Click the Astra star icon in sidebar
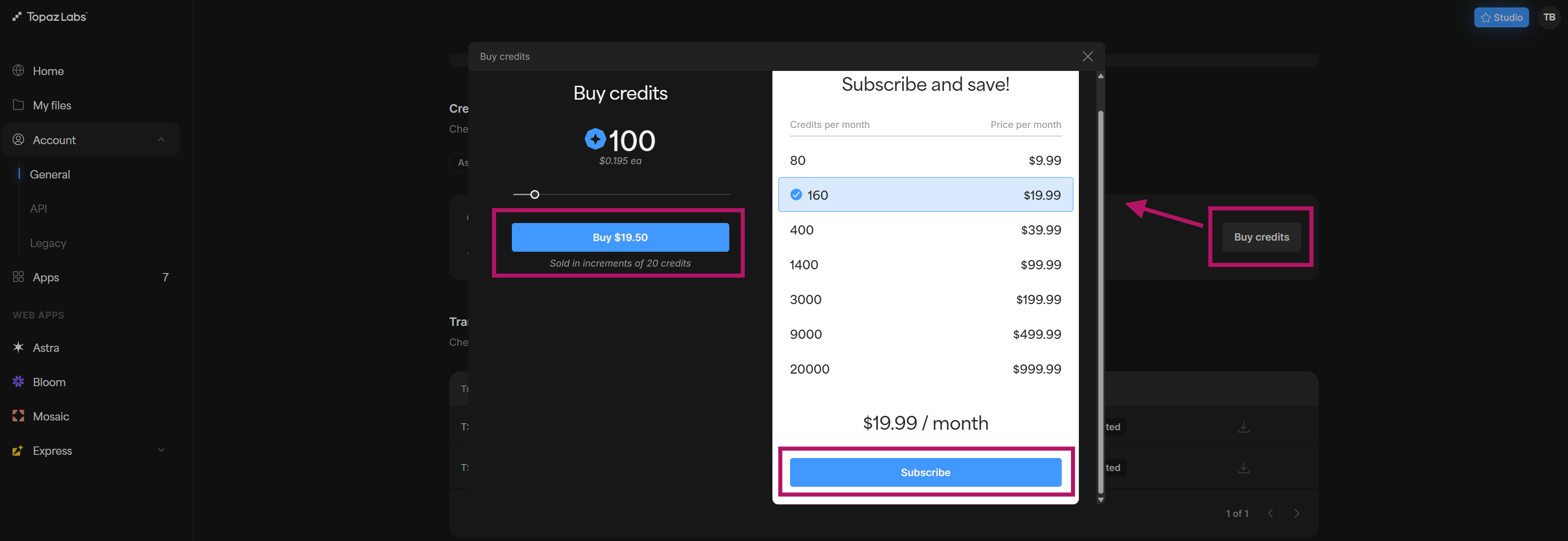Screen dimensions: 1568x541 (18, 347)
